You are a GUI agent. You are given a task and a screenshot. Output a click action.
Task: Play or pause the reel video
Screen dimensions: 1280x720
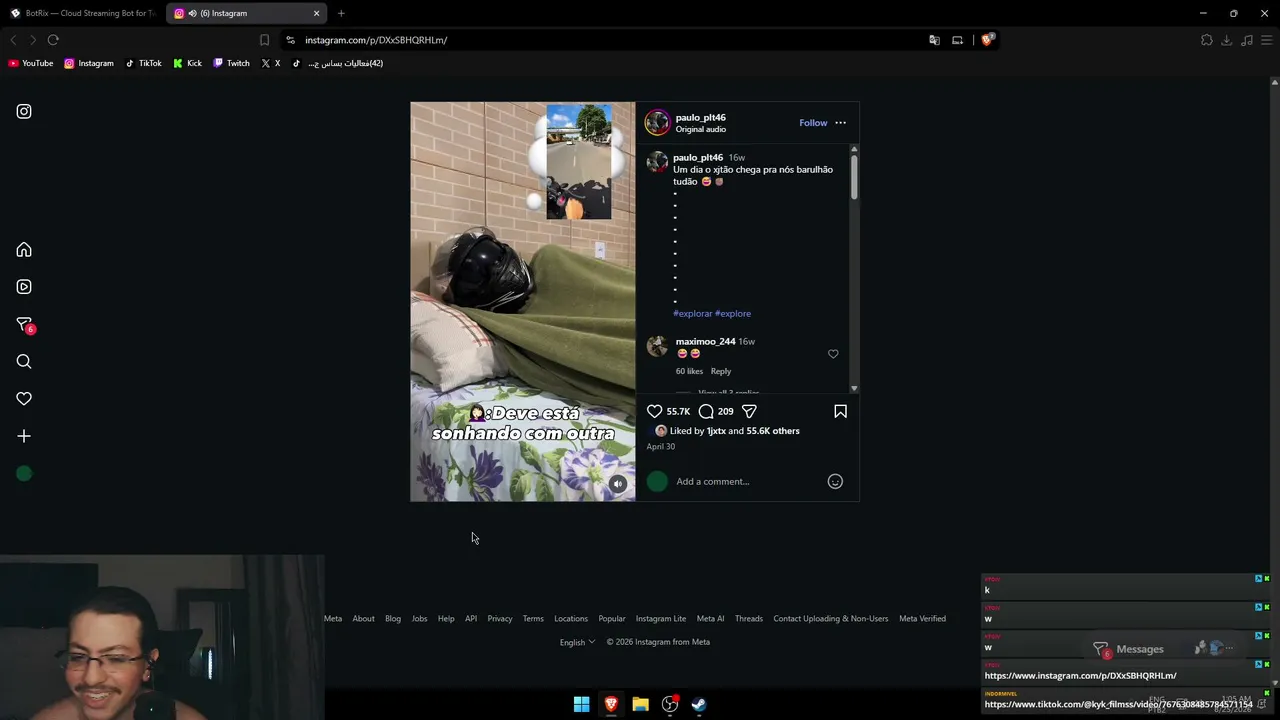pos(522,301)
